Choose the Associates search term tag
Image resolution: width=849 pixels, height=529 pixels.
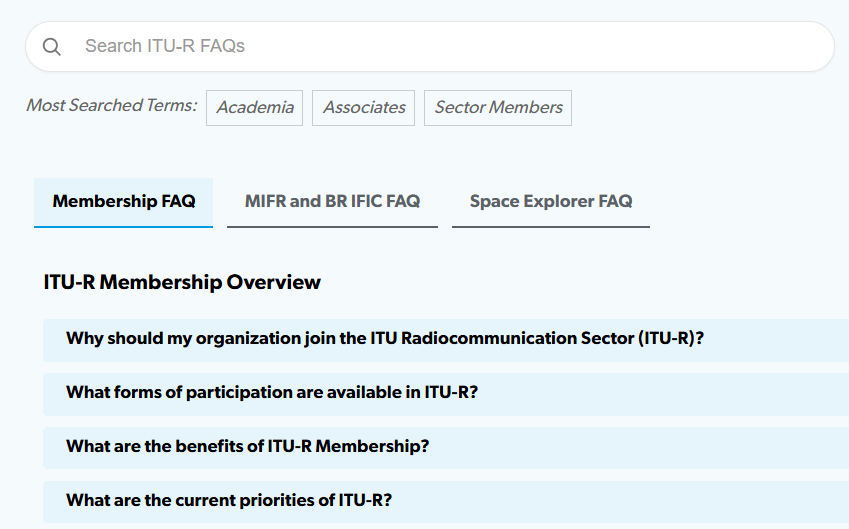click(x=364, y=108)
